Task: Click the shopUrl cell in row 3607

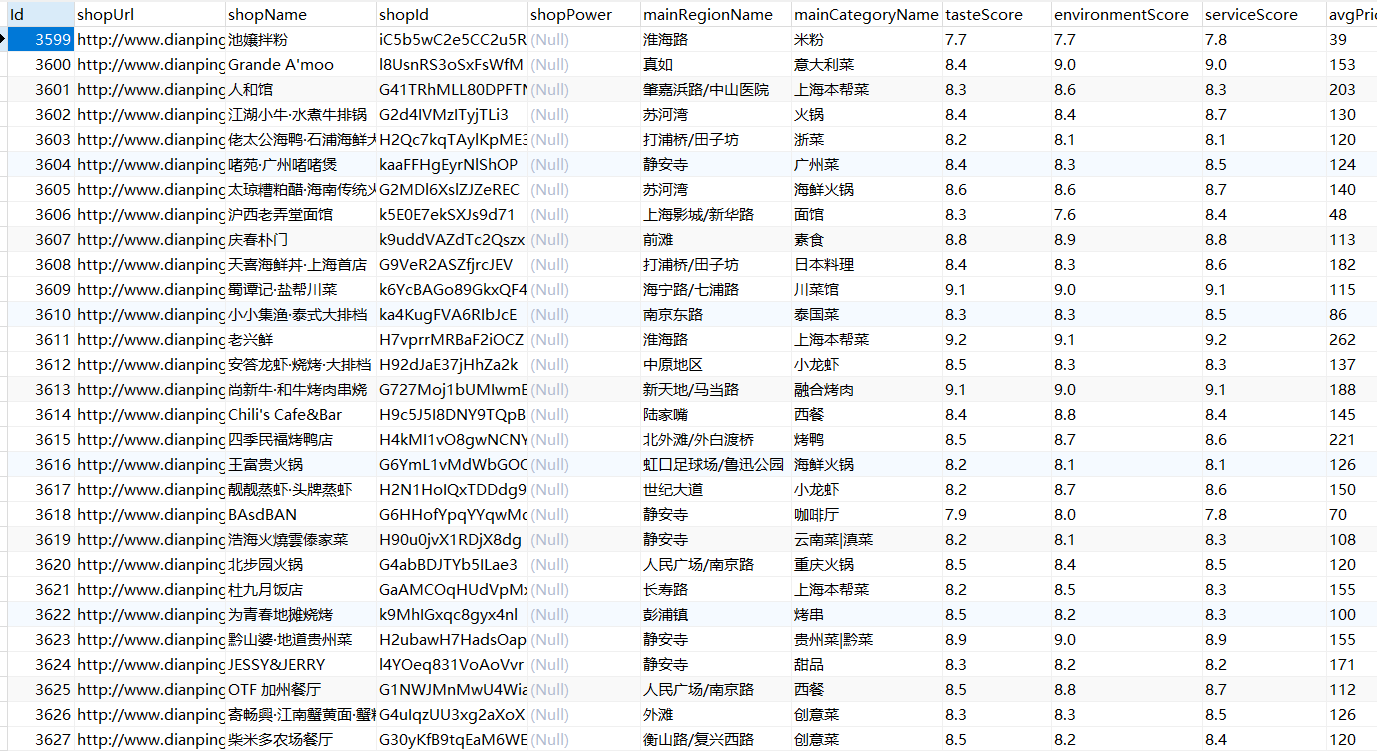Action: coord(150,240)
